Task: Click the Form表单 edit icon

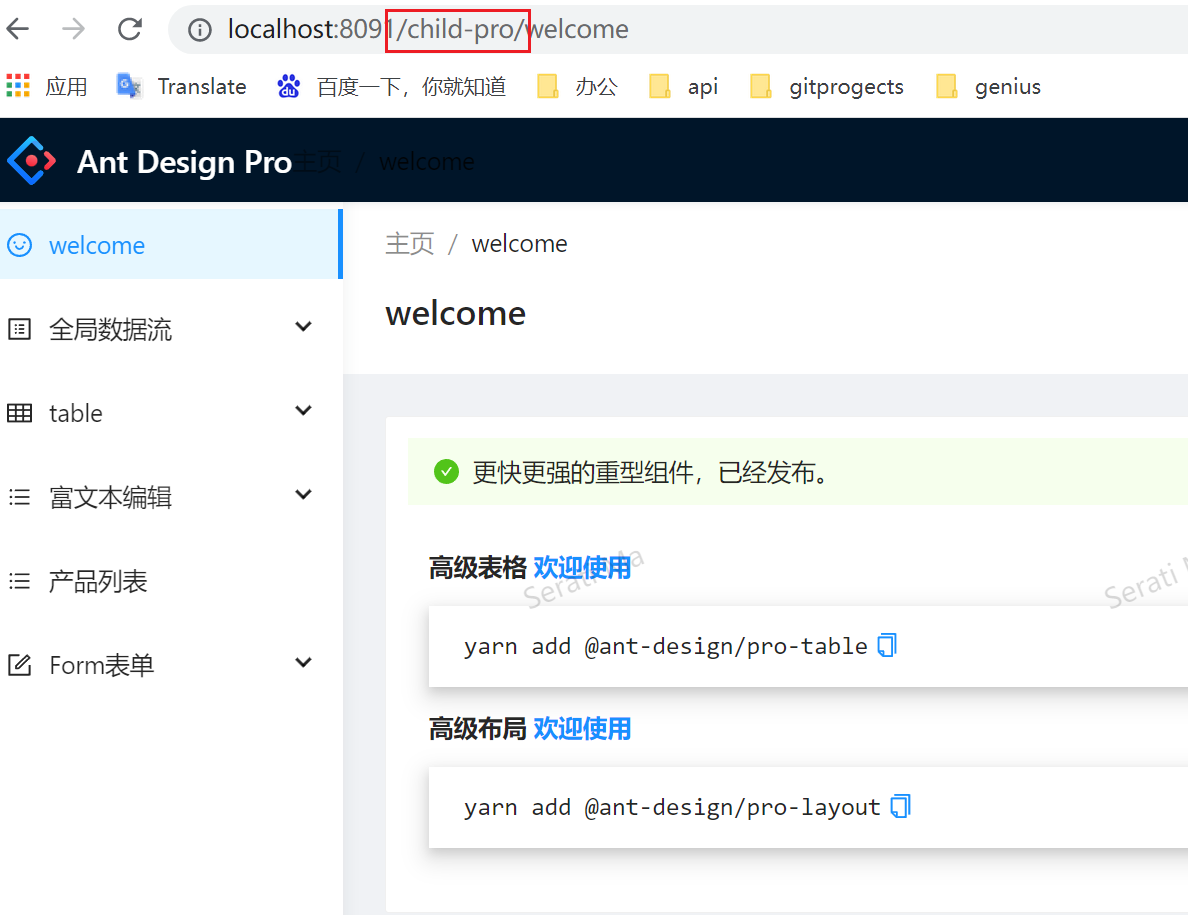Action: (20, 665)
